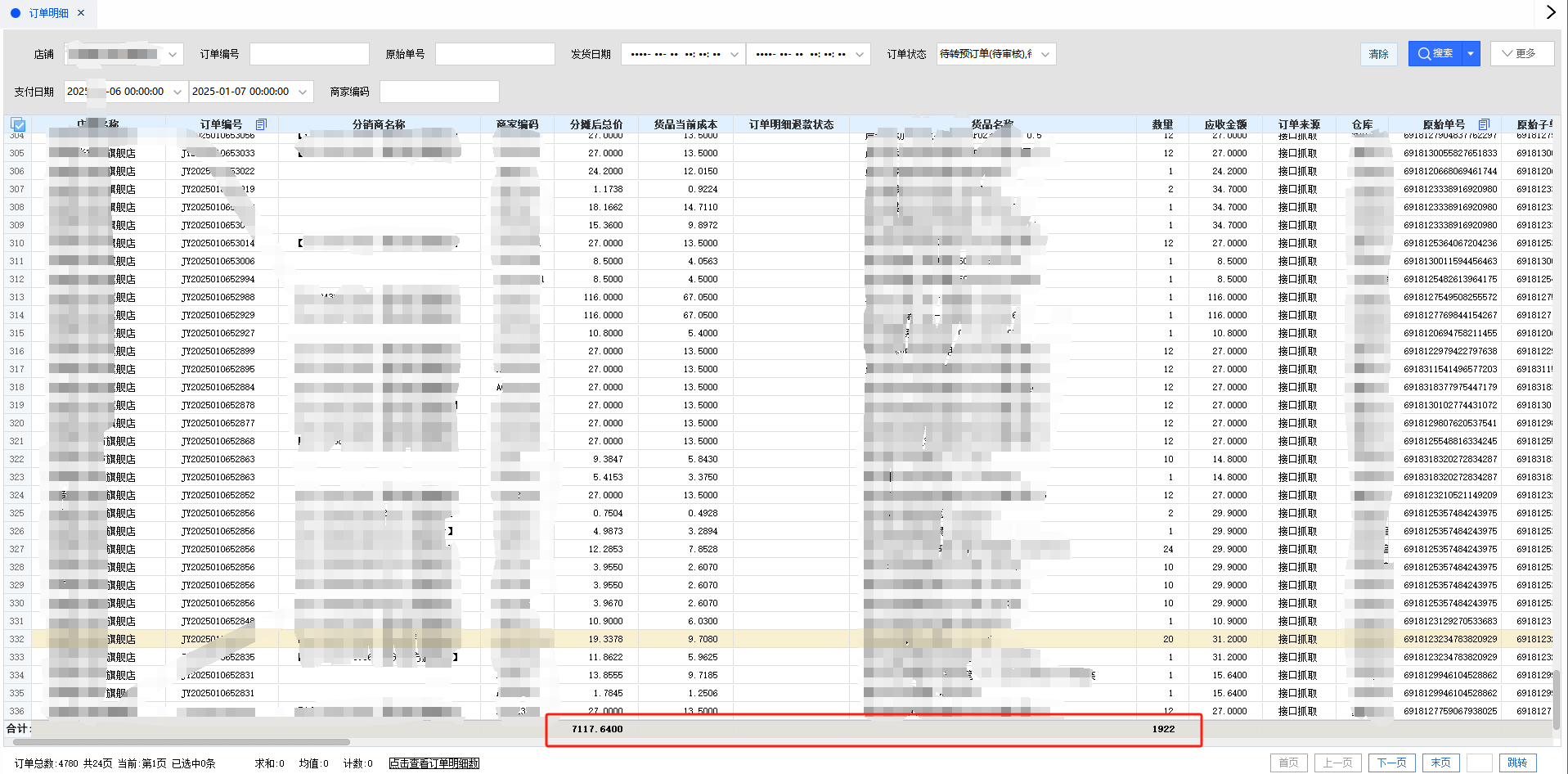Viewport: 1568px width, 774px height.
Task: Expand the 更多 more filters option
Action: pyautogui.click(x=1521, y=54)
